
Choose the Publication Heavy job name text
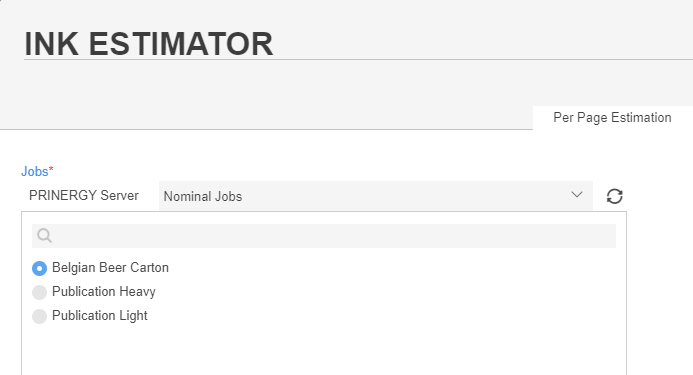(104, 292)
